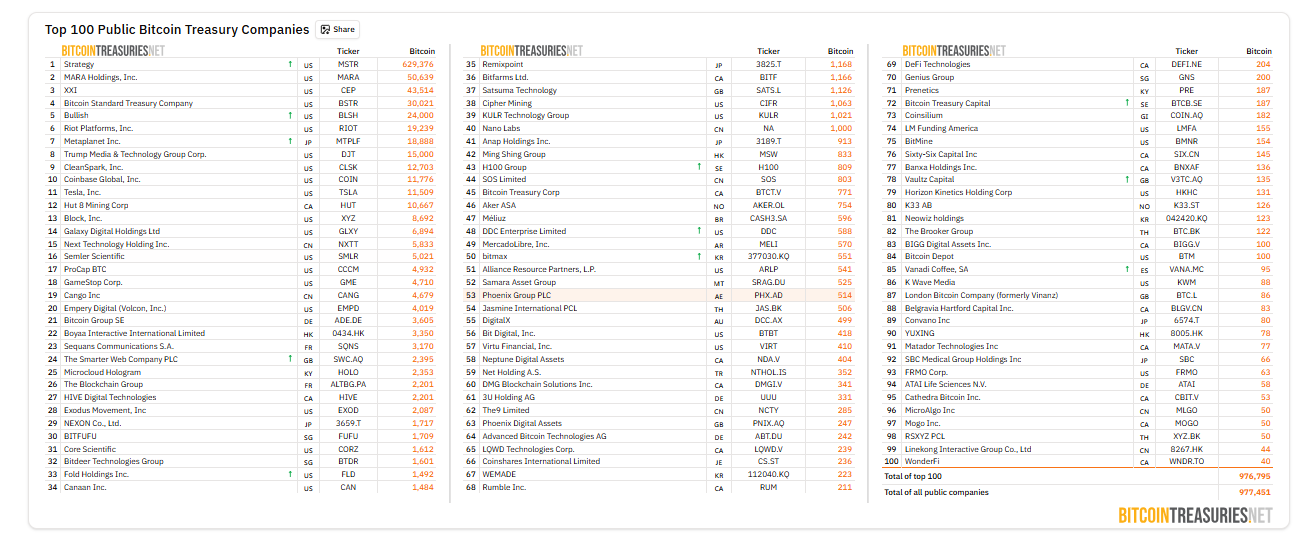Click the Genius Group entry
Screen dimensions: 1315x535
point(929,77)
